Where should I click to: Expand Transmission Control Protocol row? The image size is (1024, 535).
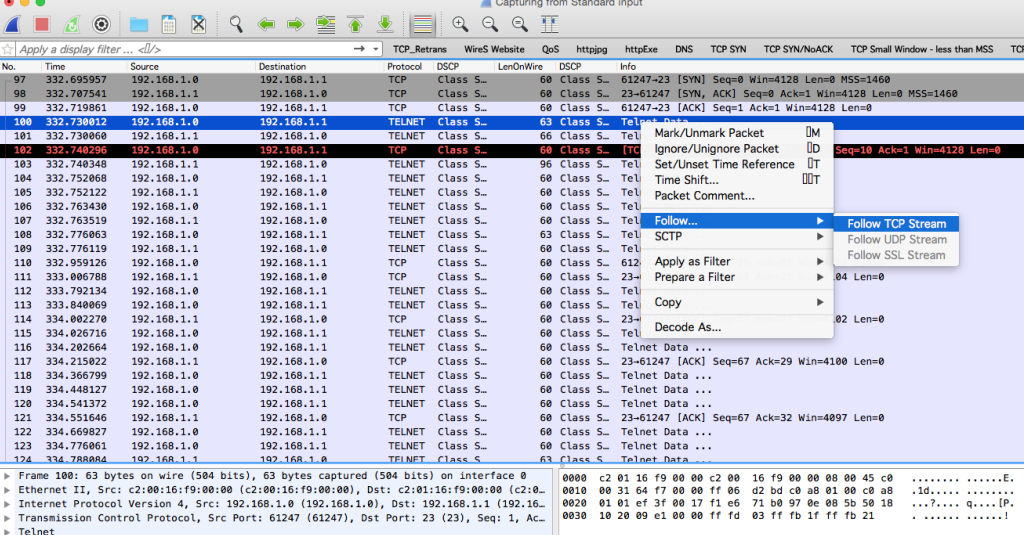7,518
